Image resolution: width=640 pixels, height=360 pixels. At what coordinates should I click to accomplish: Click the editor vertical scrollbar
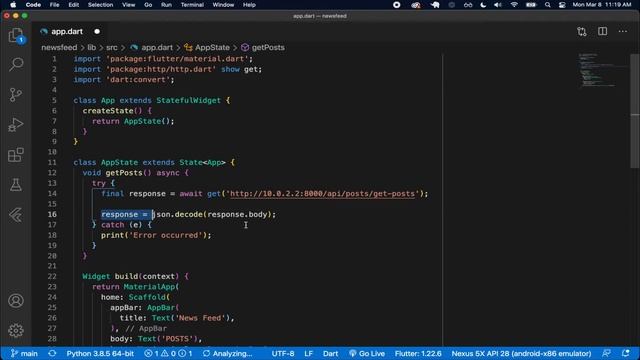coord(635,110)
